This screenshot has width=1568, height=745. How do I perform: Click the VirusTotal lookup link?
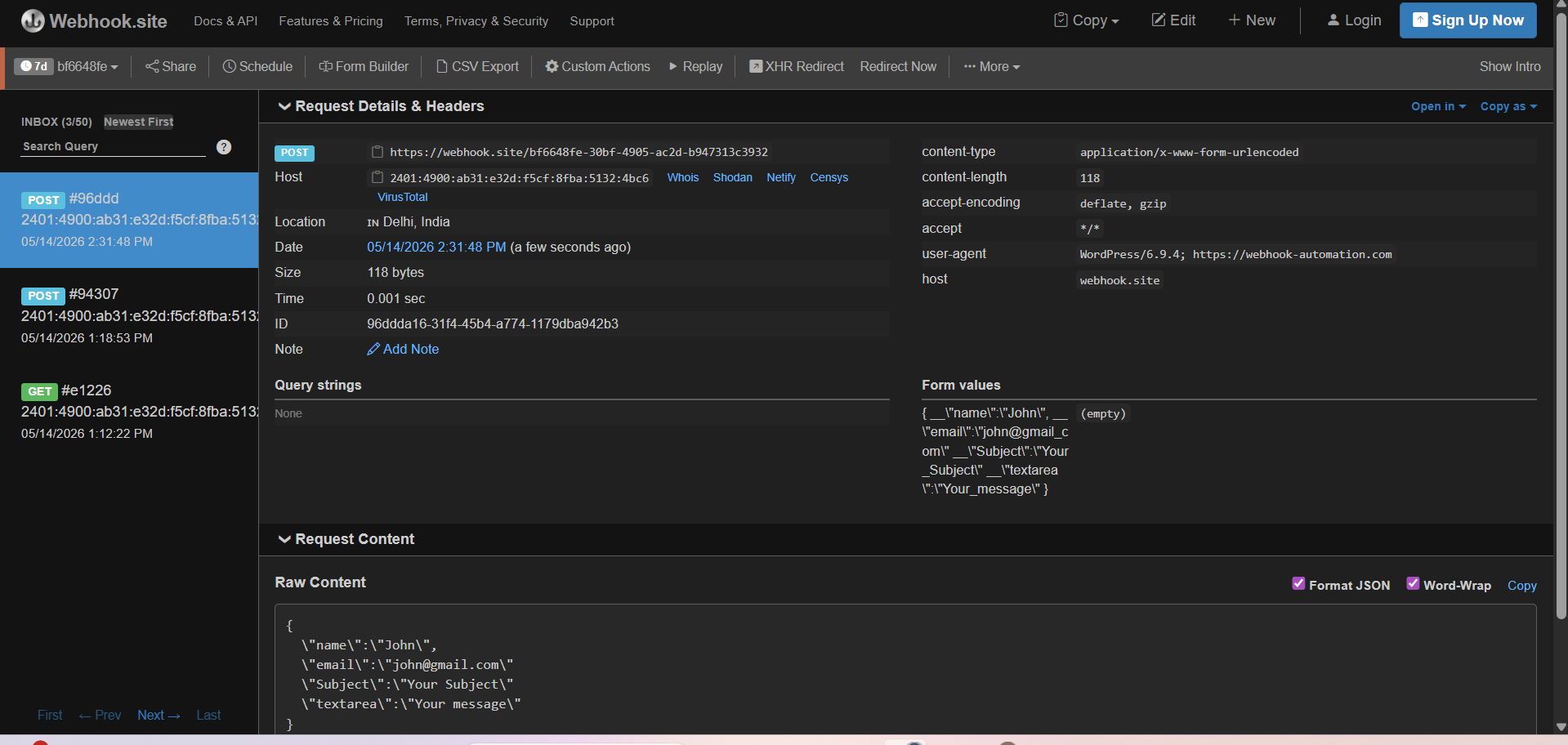point(403,197)
